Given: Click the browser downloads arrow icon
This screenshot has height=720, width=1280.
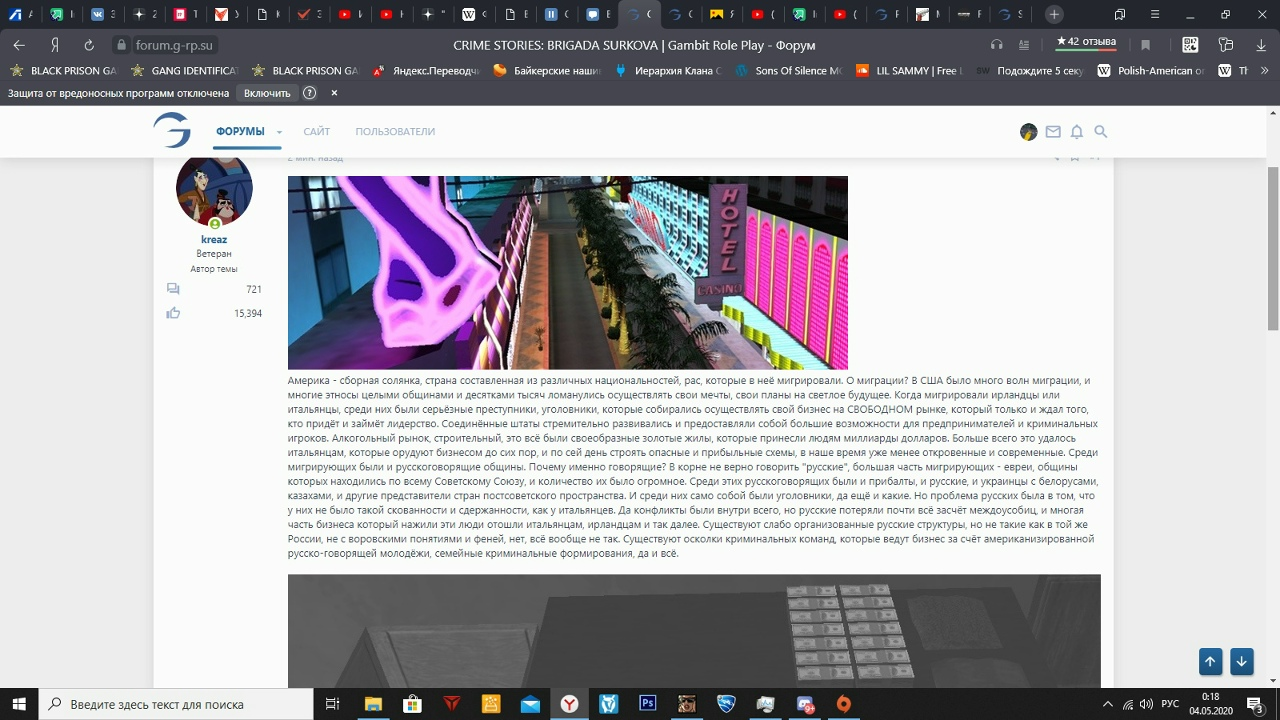Looking at the screenshot, I should pos(1261,45).
